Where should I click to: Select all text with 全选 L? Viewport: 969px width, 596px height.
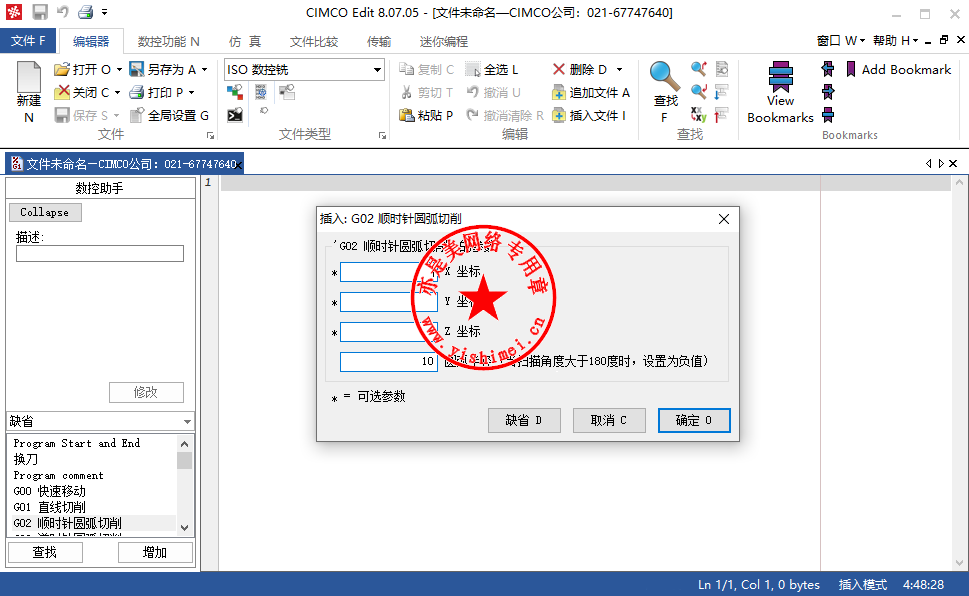(492, 69)
